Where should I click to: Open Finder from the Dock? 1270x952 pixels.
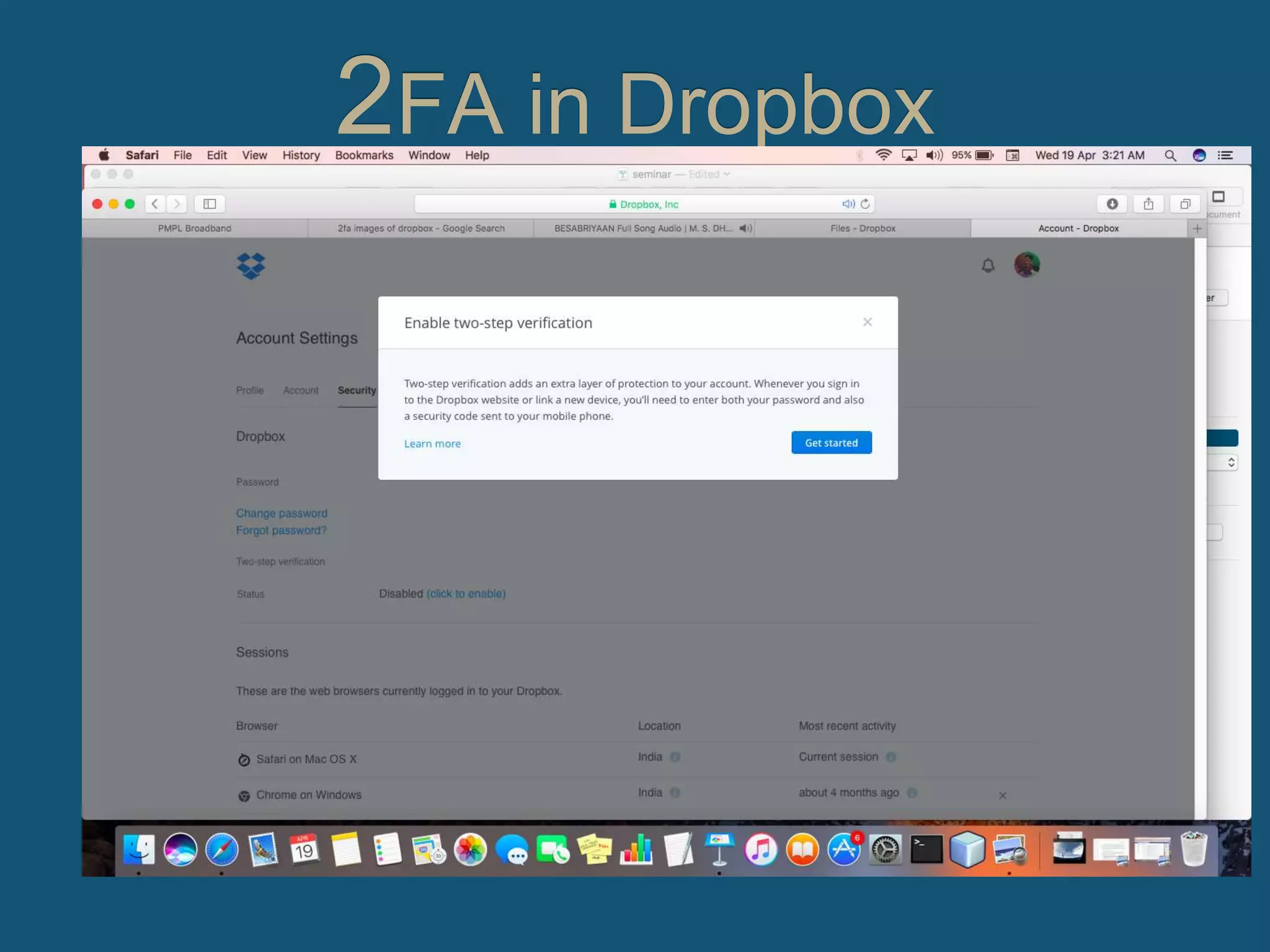(139, 849)
